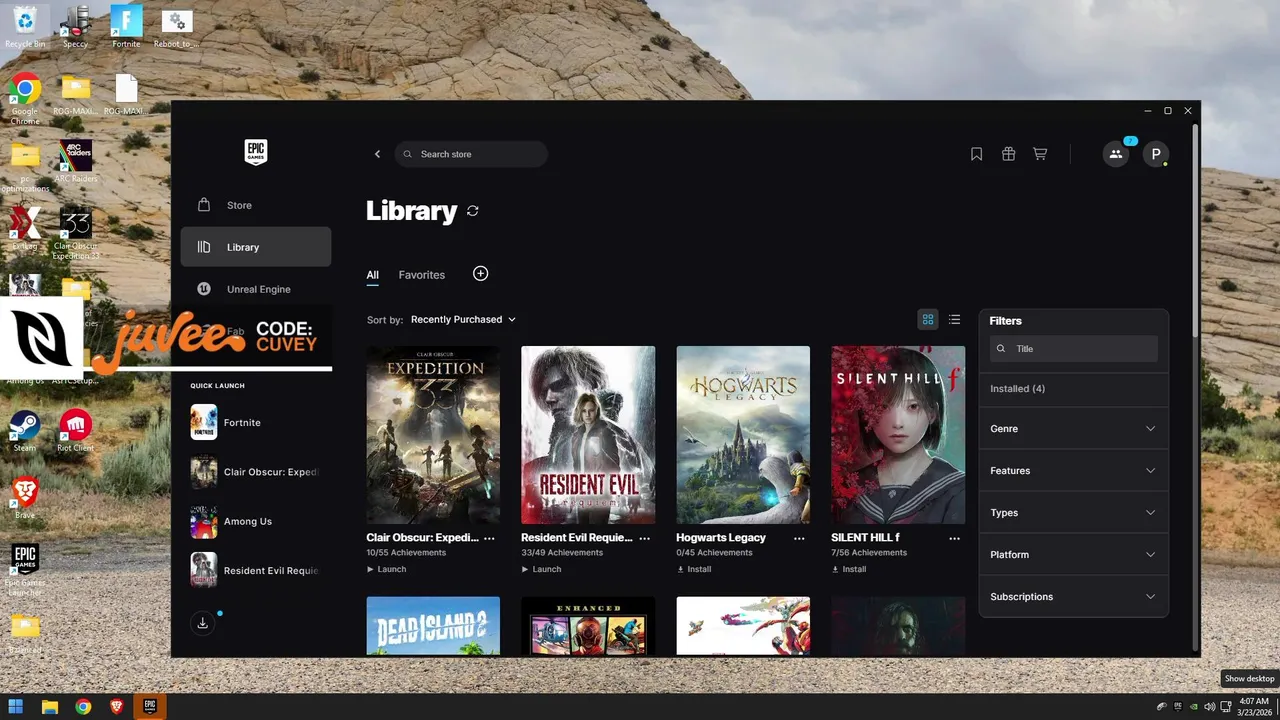
Task: Open options menu for Clair Obscur card
Action: coord(489,538)
